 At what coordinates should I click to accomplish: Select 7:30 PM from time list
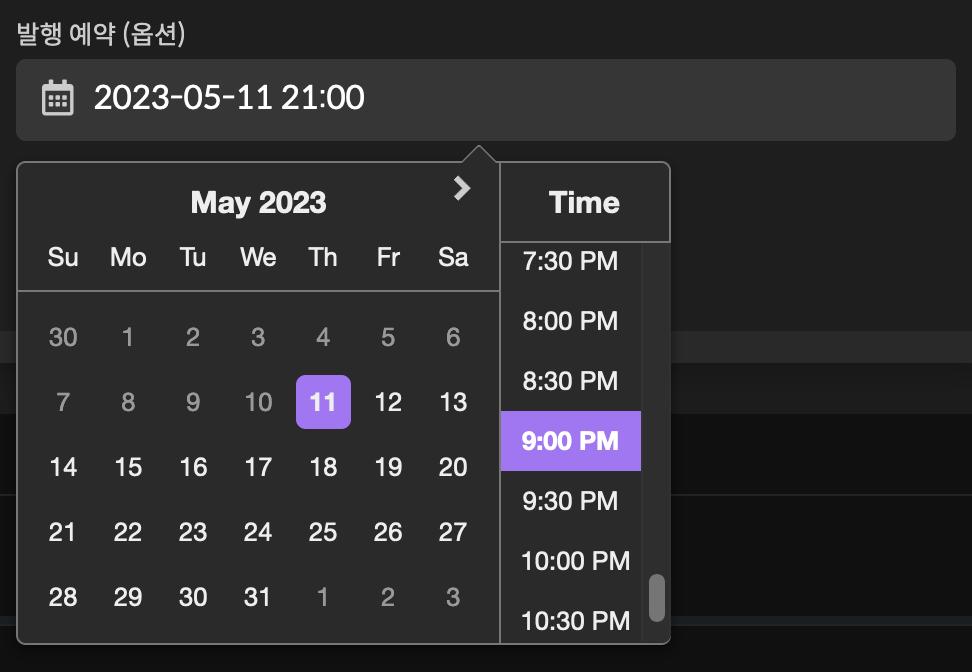570,262
